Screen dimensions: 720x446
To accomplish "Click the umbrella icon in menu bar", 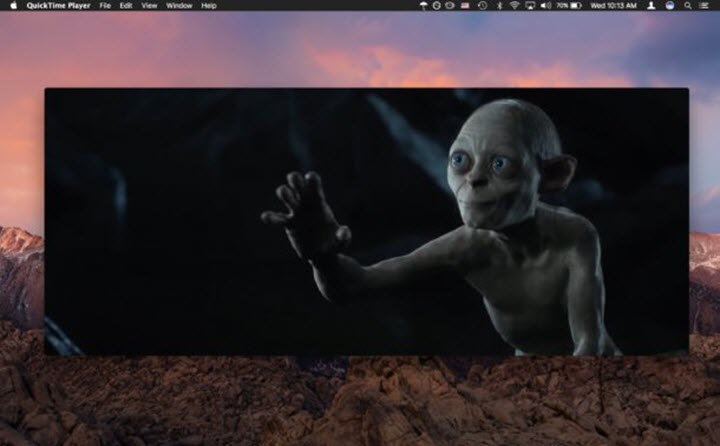I will [x=423, y=6].
